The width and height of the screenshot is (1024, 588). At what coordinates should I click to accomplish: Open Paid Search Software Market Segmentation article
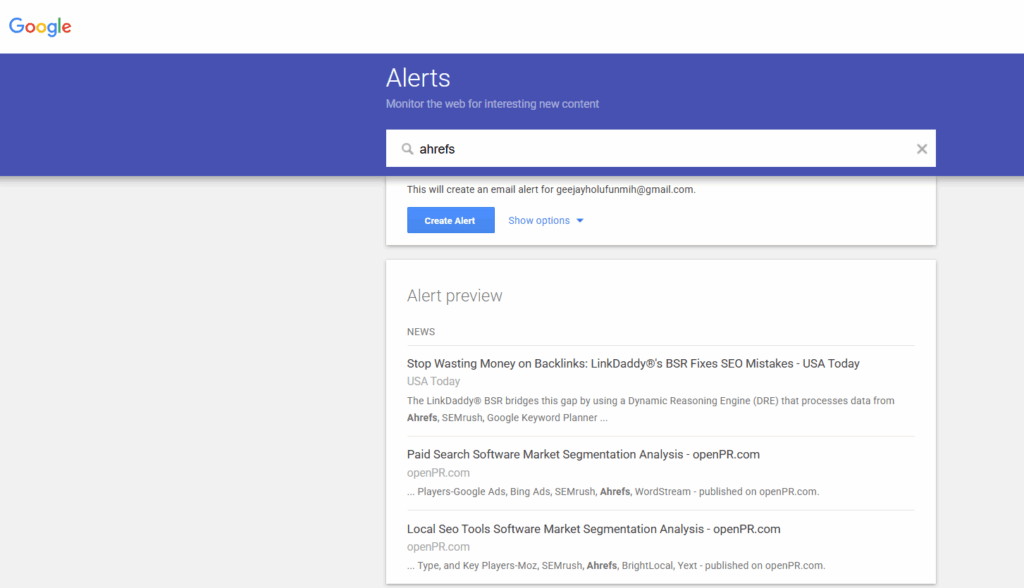(x=583, y=455)
